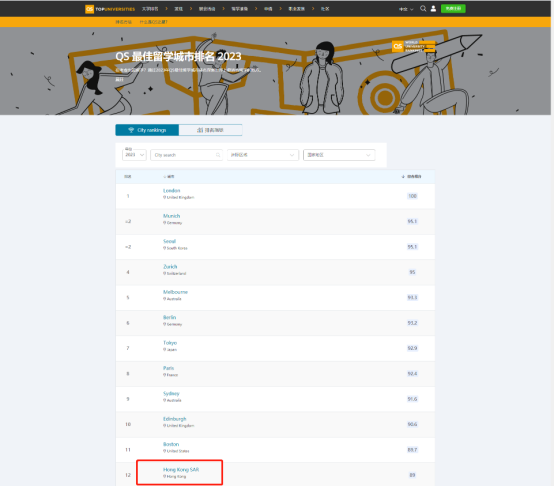The width and height of the screenshot is (554, 486).
Task: Switch to the rankings indicators tab
Action: (x=210, y=130)
